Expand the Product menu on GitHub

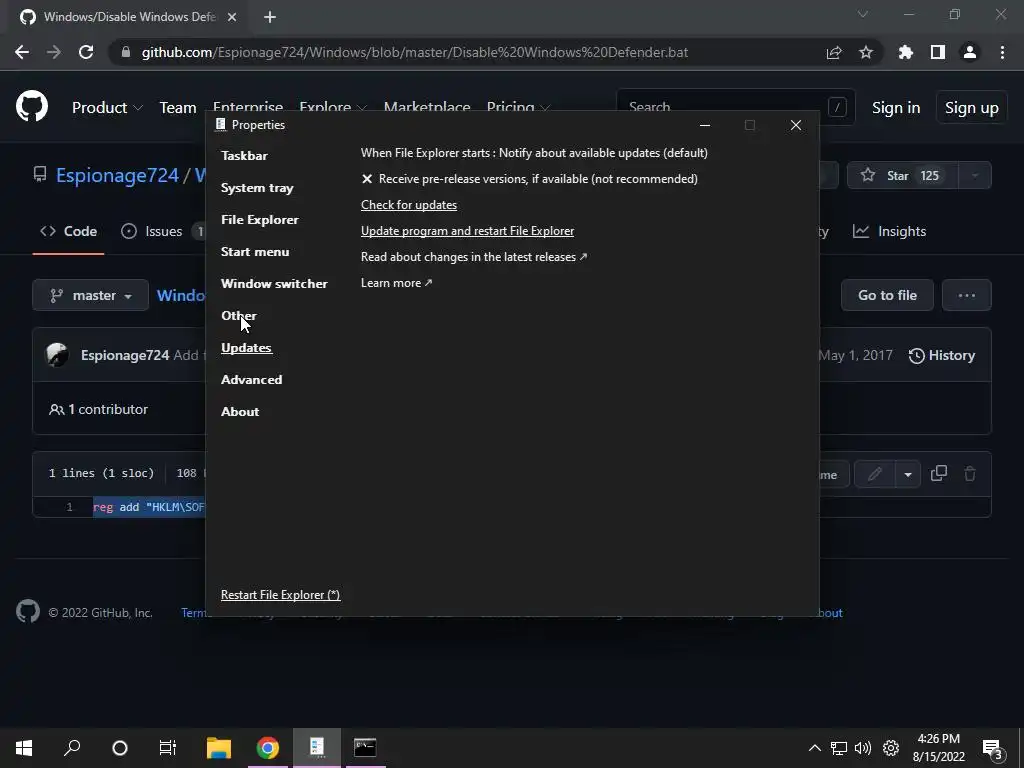pos(107,108)
